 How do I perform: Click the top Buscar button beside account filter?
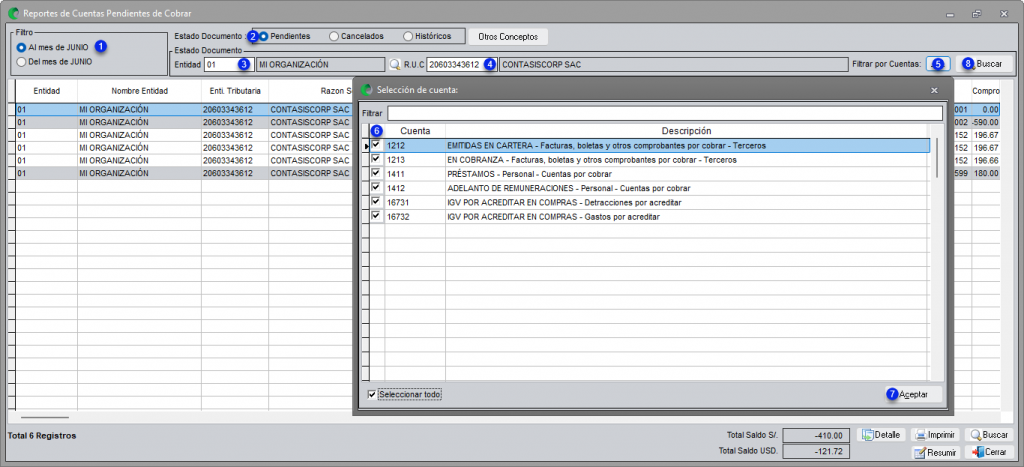[x=985, y=64]
